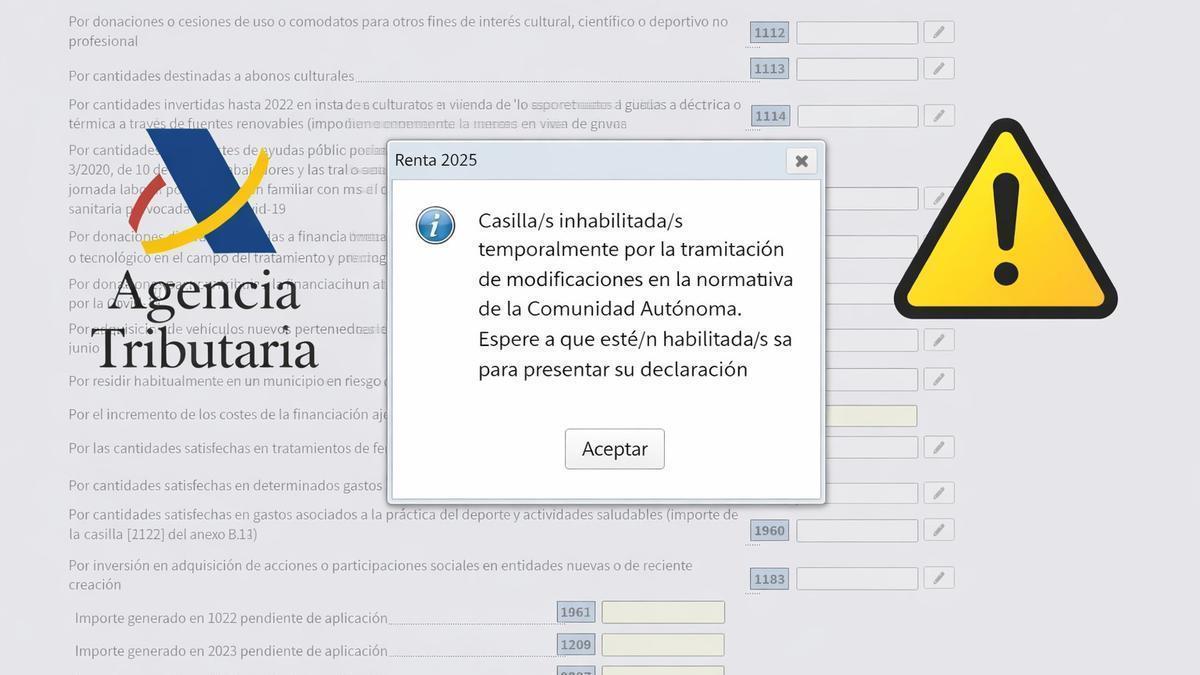
Task: Click the pencil icon on the municipio en riesgo row
Action: (938, 379)
